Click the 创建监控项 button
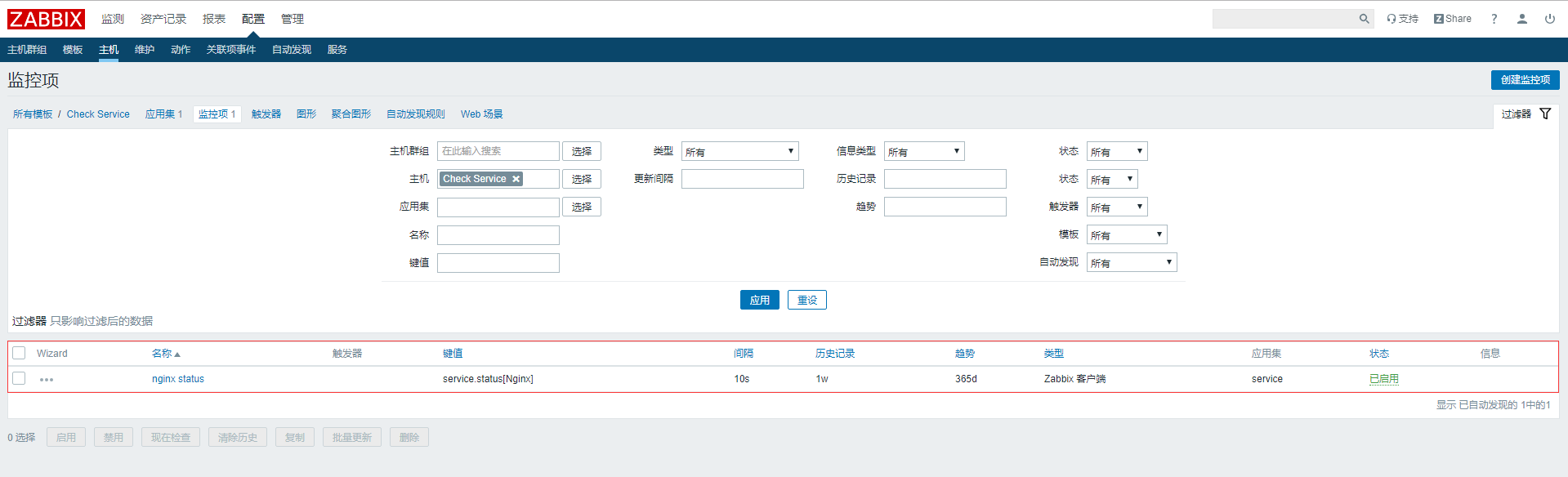Screen dimensions: 1568x477 (1525, 79)
